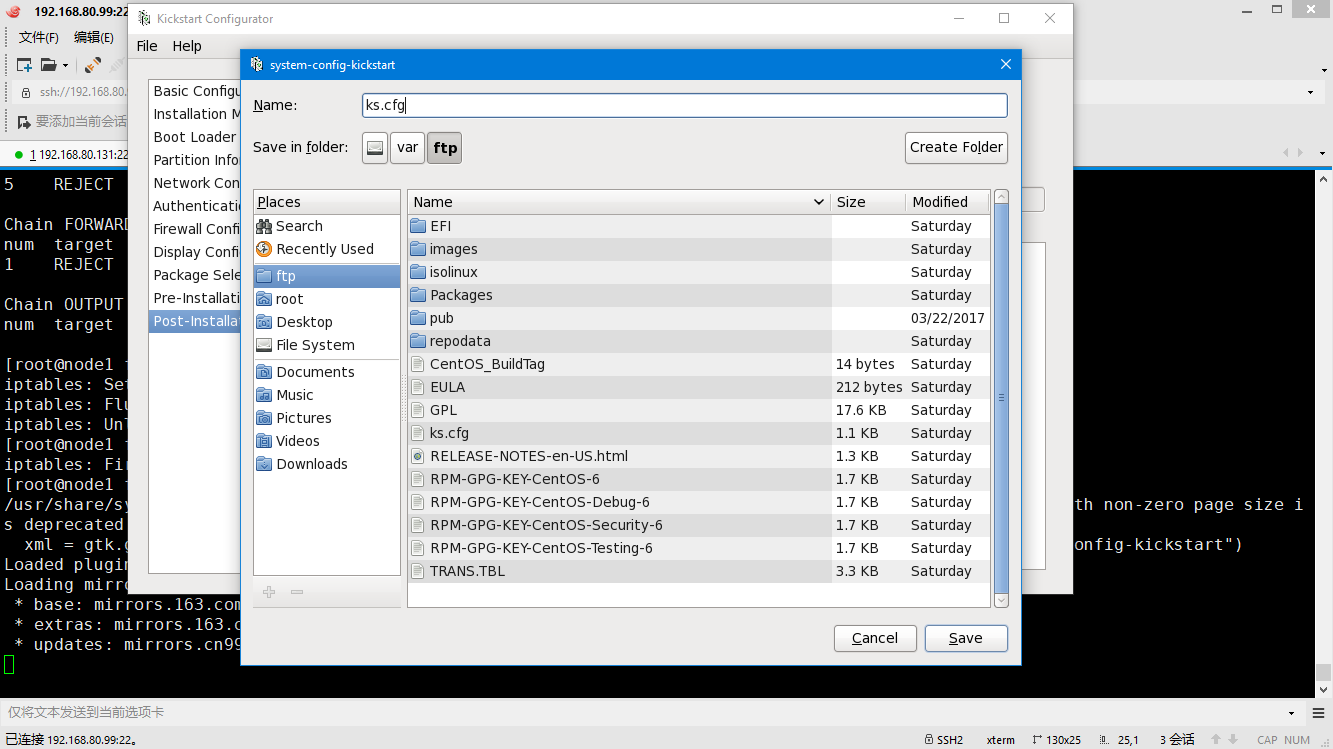Open the 编辑(E) menu in Xshell
The height and width of the screenshot is (749, 1333).
click(x=94, y=38)
